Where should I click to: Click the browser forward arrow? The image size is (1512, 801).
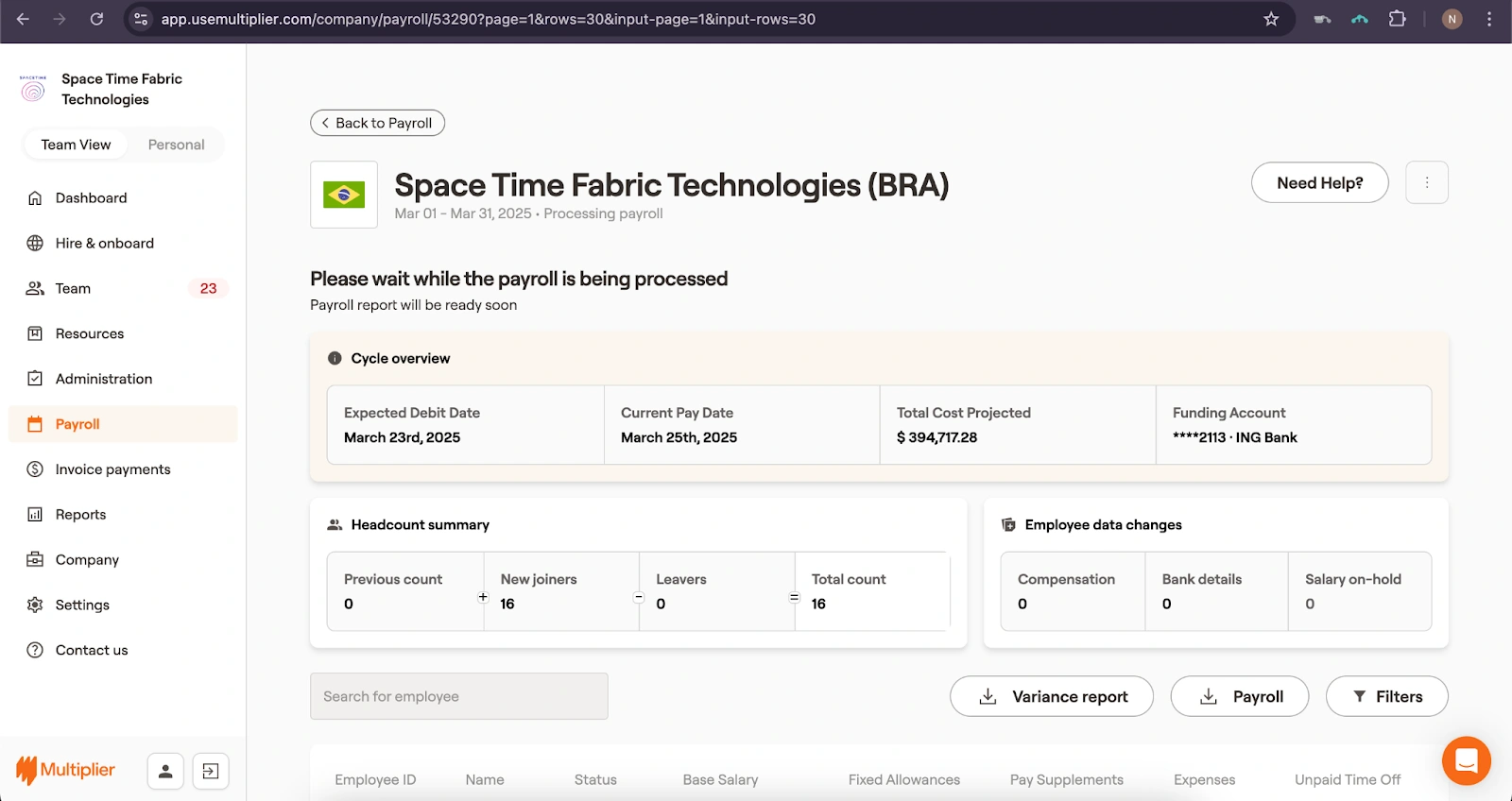coord(60,19)
